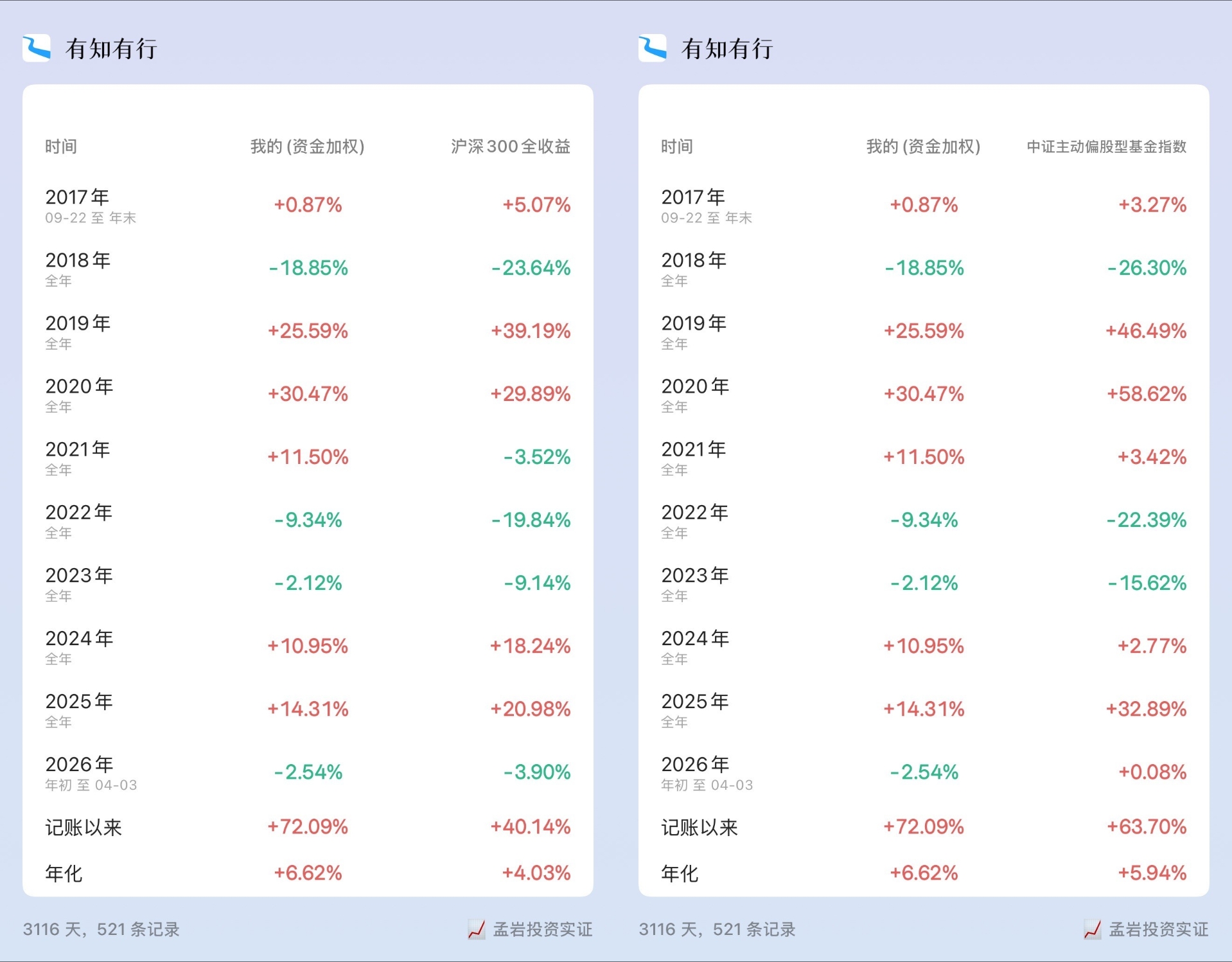Click the chart icon in the left card footer
The height and width of the screenshot is (962, 1232).
pyautogui.click(x=476, y=929)
